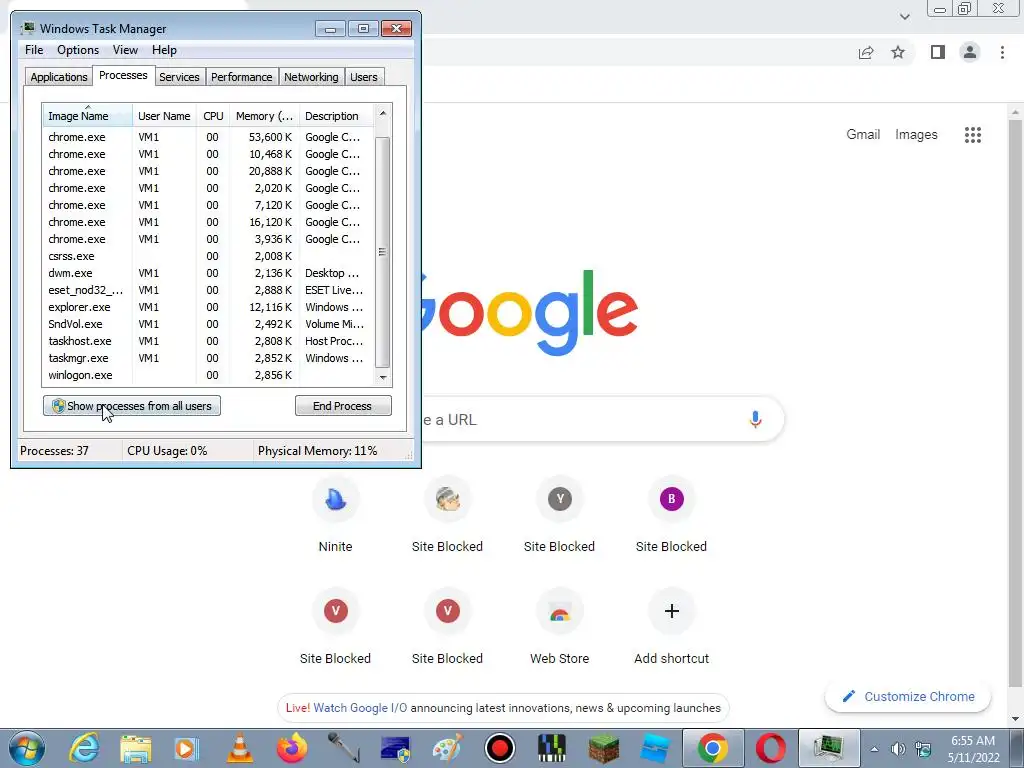Open Windows Media Player from taskbar
This screenshot has width=1024, height=768.
coord(187,748)
